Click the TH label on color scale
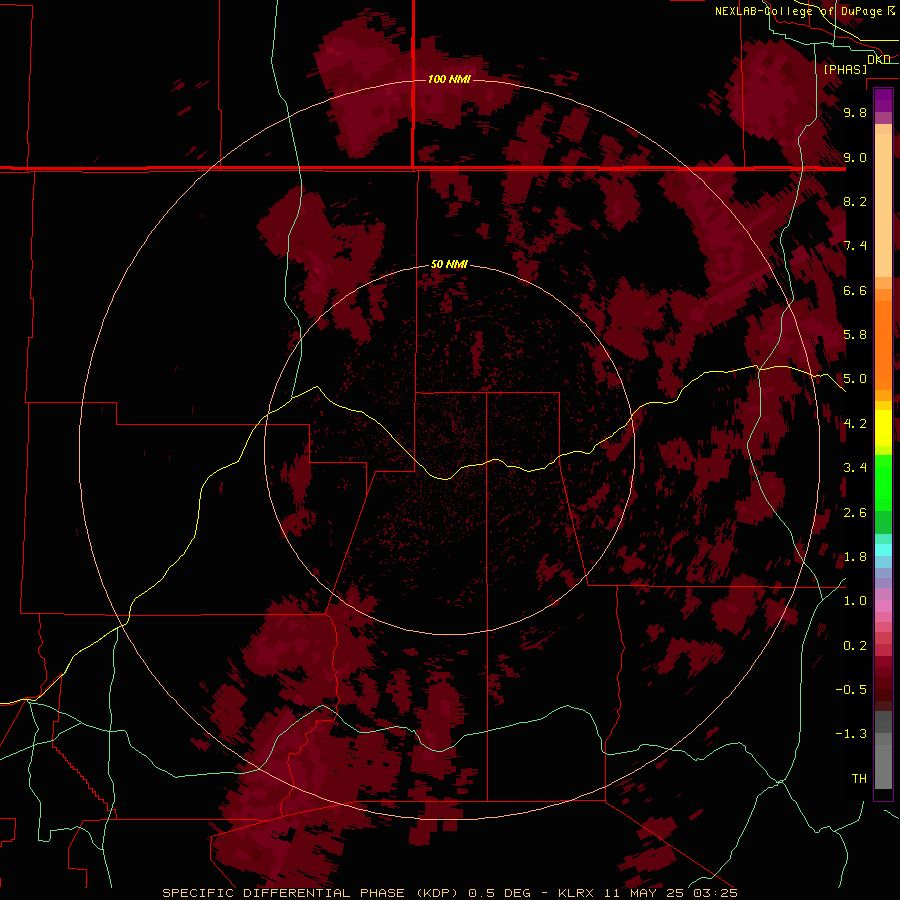Viewport: 900px width, 900px height. [859, 779]
